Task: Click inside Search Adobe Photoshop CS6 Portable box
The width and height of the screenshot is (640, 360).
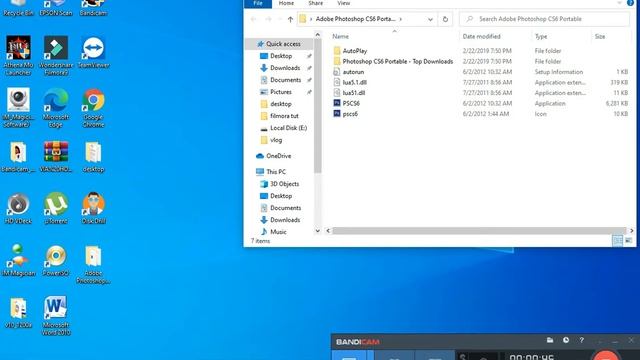Action: pyautogui.click(x=544, y=19)
